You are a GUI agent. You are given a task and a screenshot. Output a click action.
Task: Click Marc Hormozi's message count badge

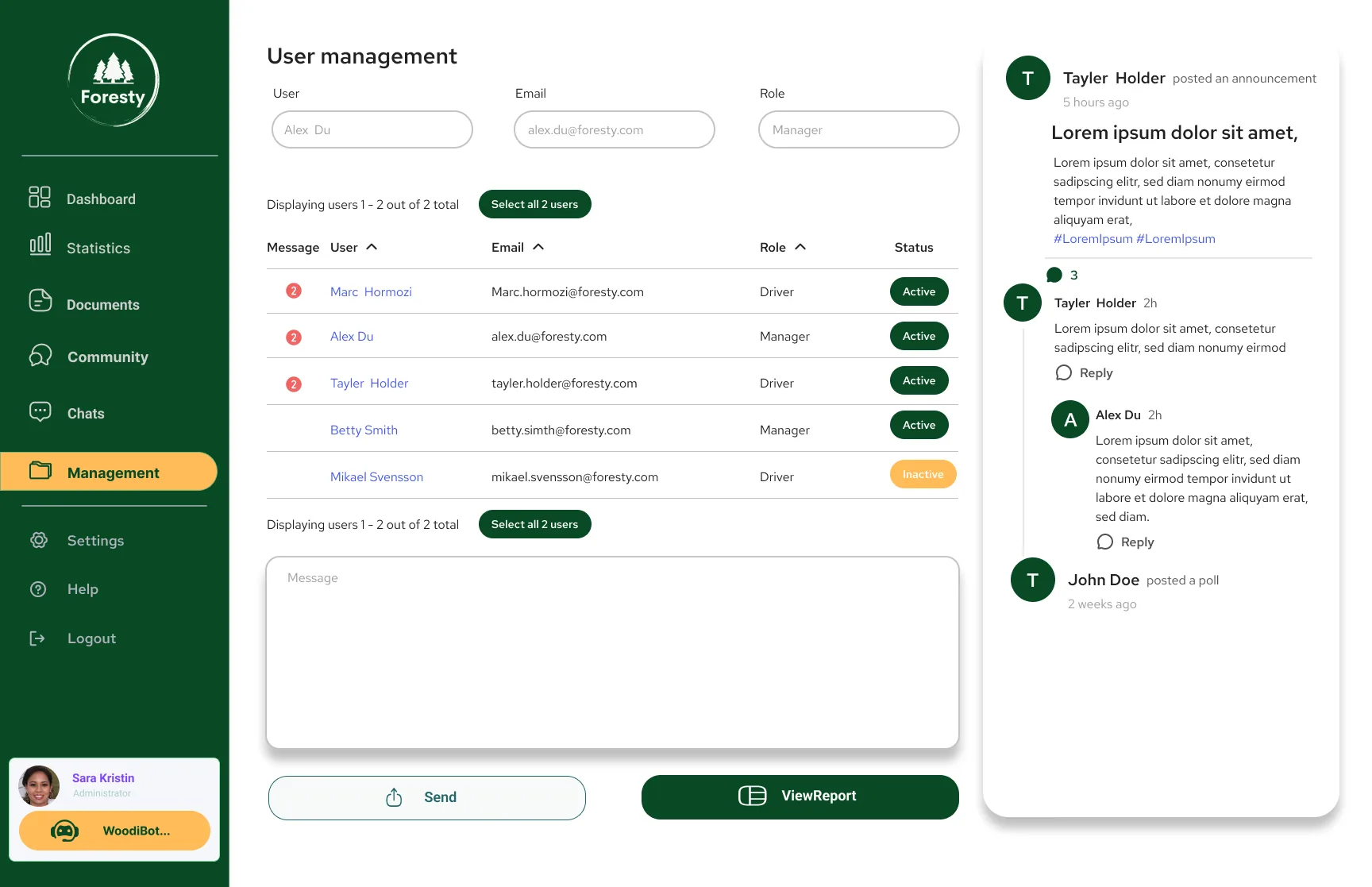[294, 291]
